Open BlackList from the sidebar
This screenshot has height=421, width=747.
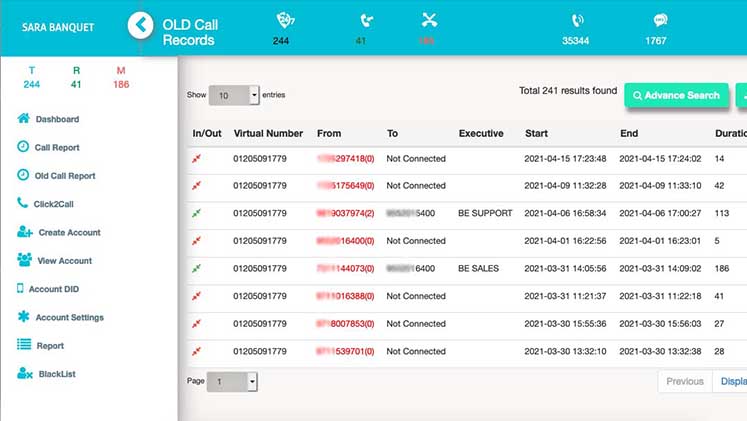click(x=56, y=374)
